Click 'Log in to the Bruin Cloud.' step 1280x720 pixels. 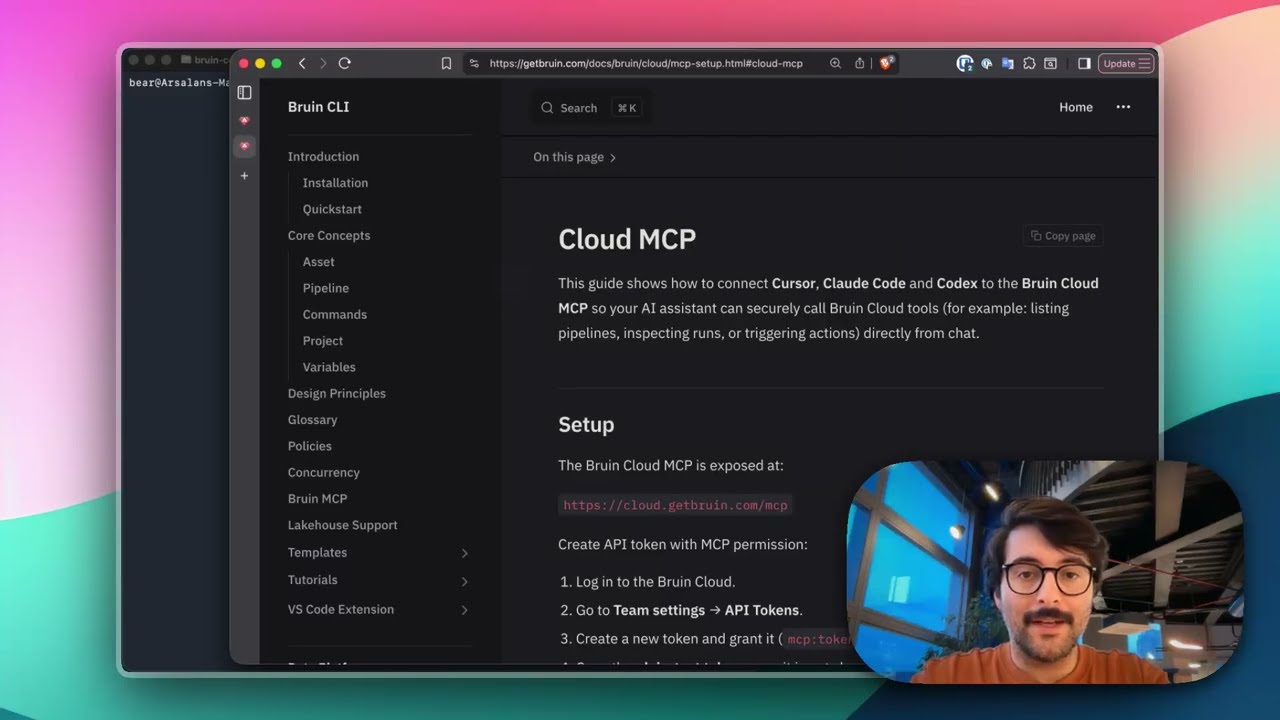tap(655, 582)
